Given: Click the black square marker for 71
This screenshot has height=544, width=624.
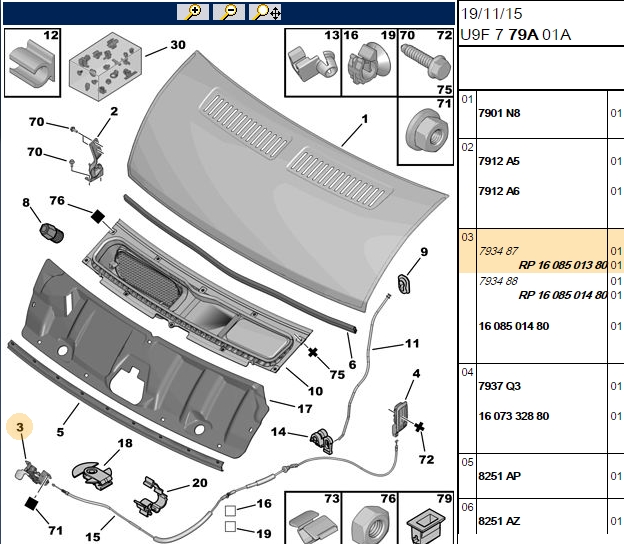Looking at the screenshot, I should click(x=31, y=503).
